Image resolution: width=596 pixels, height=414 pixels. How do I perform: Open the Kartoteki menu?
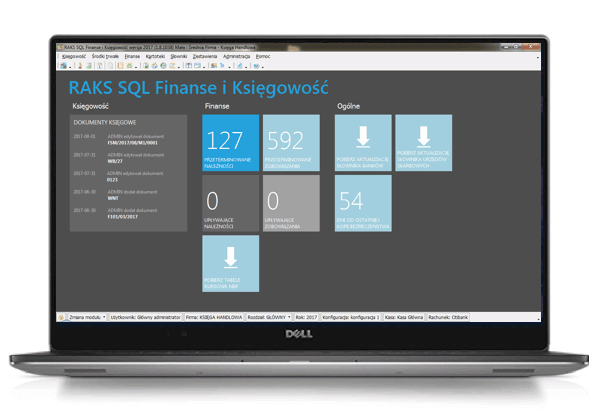point(155,56)
